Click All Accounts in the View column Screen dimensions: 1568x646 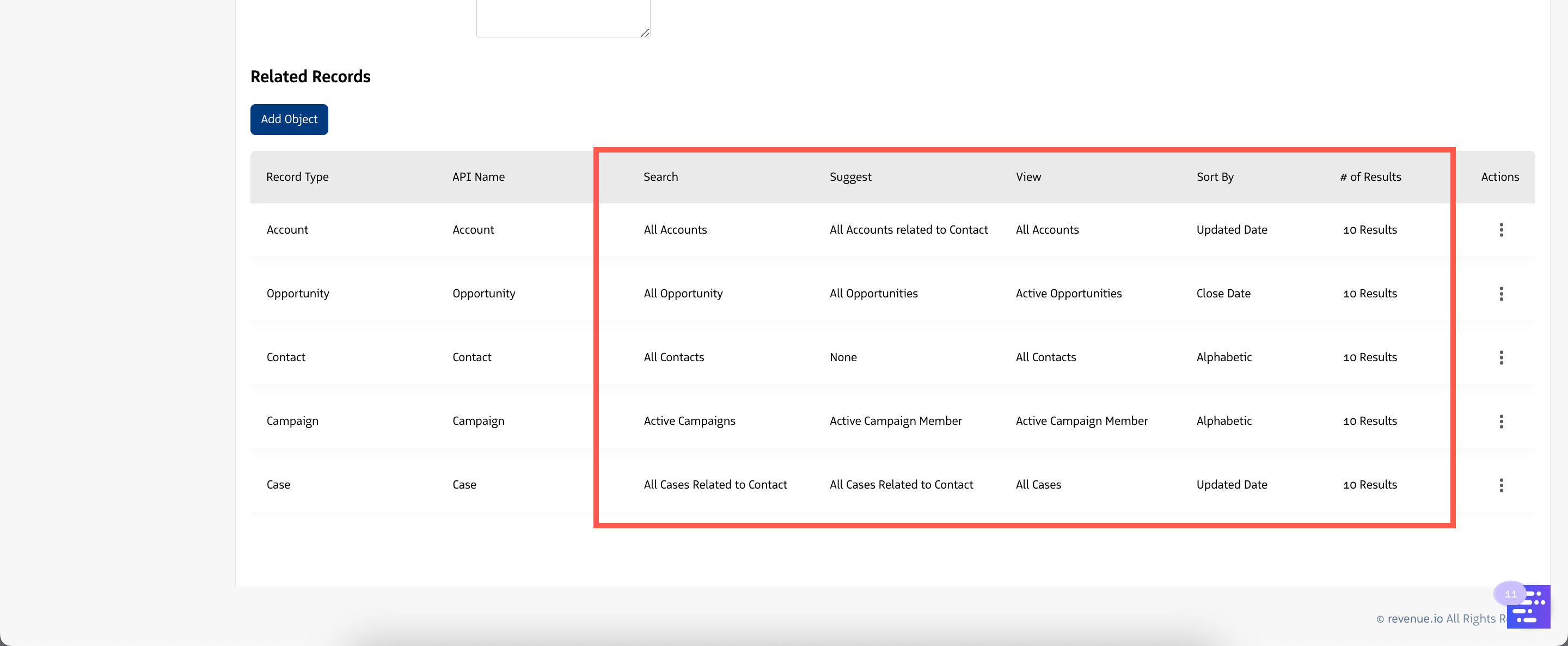click(x=1047, y=229)
